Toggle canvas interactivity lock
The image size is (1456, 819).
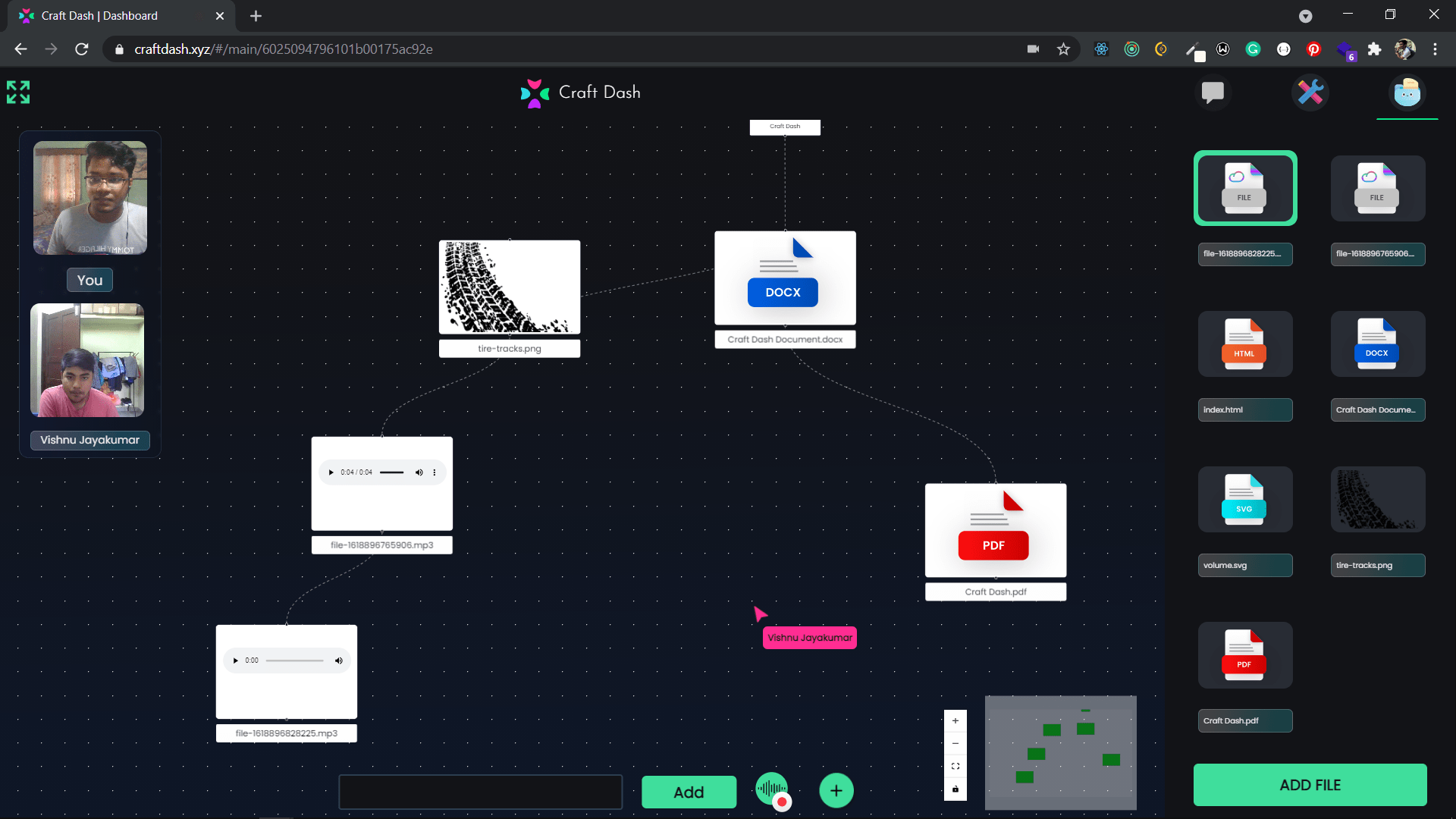click(955, 789)
